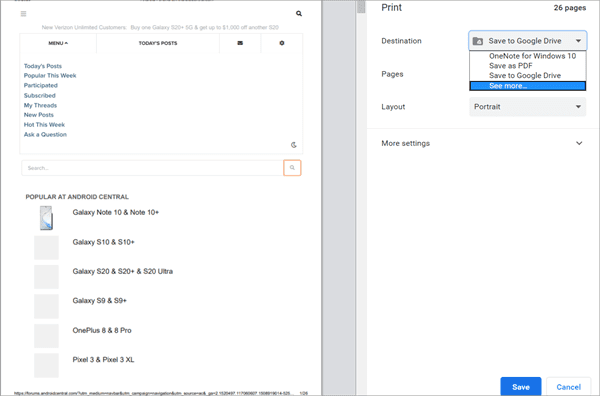Click the orange search button icon
This screenshot has width=600, height=396.
tap(292, 168)
